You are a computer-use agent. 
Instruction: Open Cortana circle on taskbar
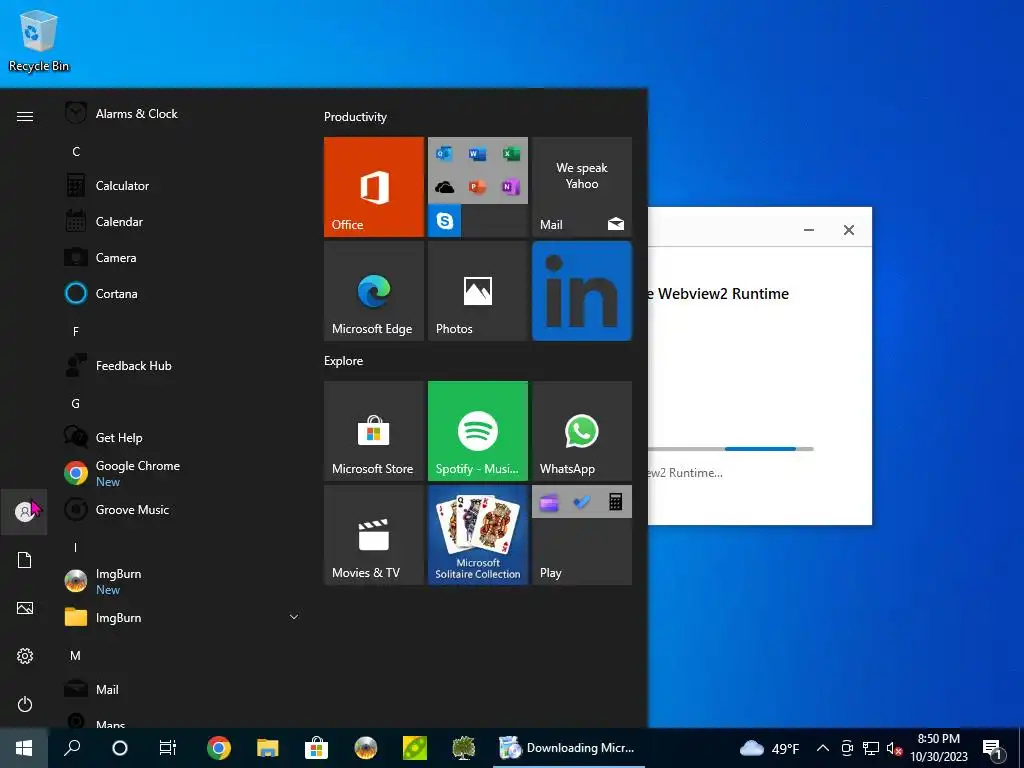pos(120,748)
